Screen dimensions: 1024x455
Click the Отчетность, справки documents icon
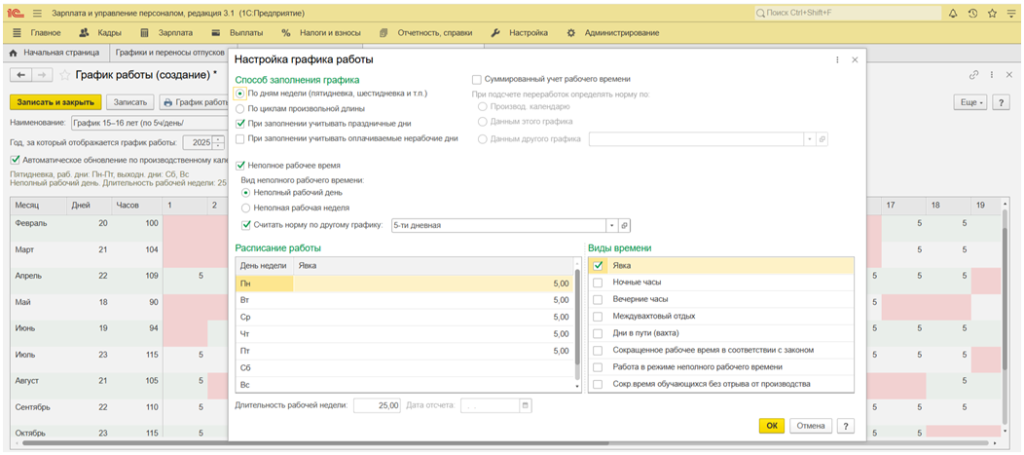384,33
